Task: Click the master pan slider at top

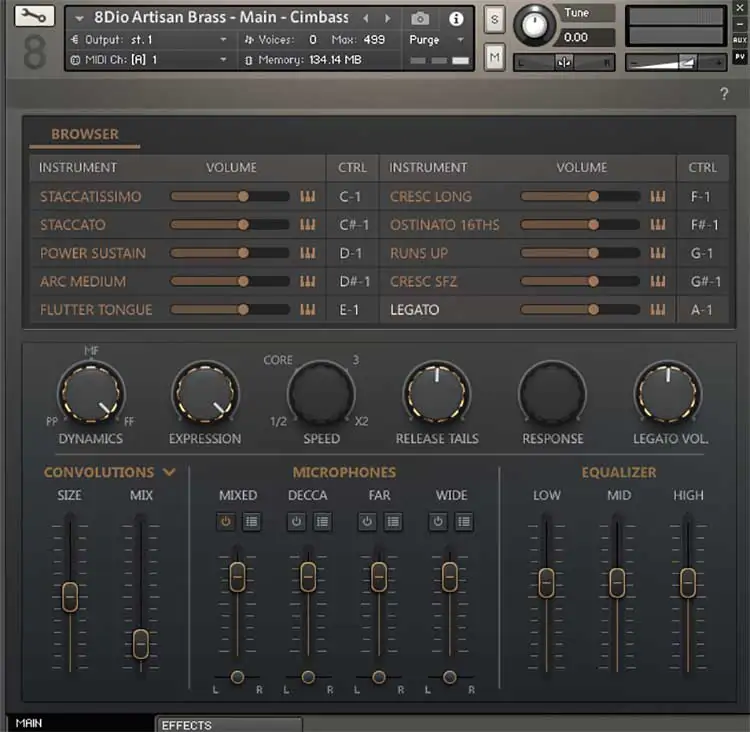Action: (564, 62)
